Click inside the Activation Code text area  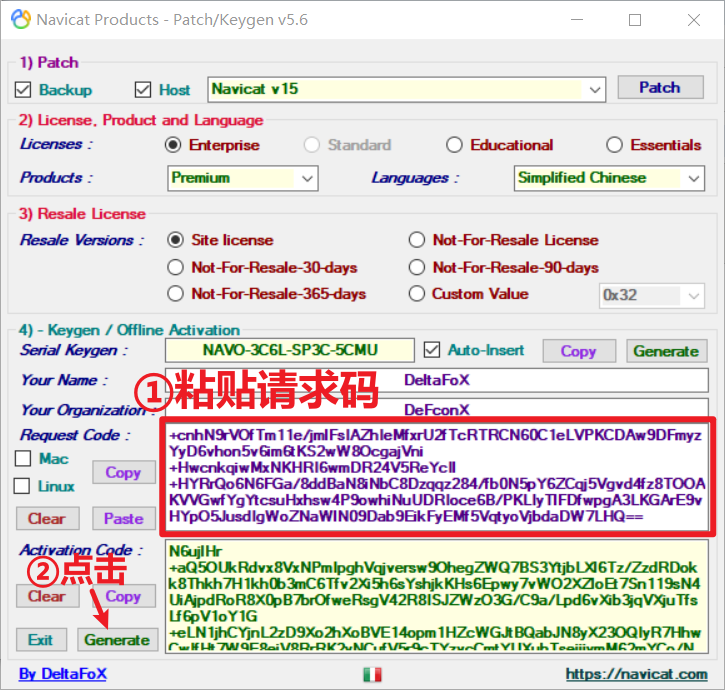[437, 596]
